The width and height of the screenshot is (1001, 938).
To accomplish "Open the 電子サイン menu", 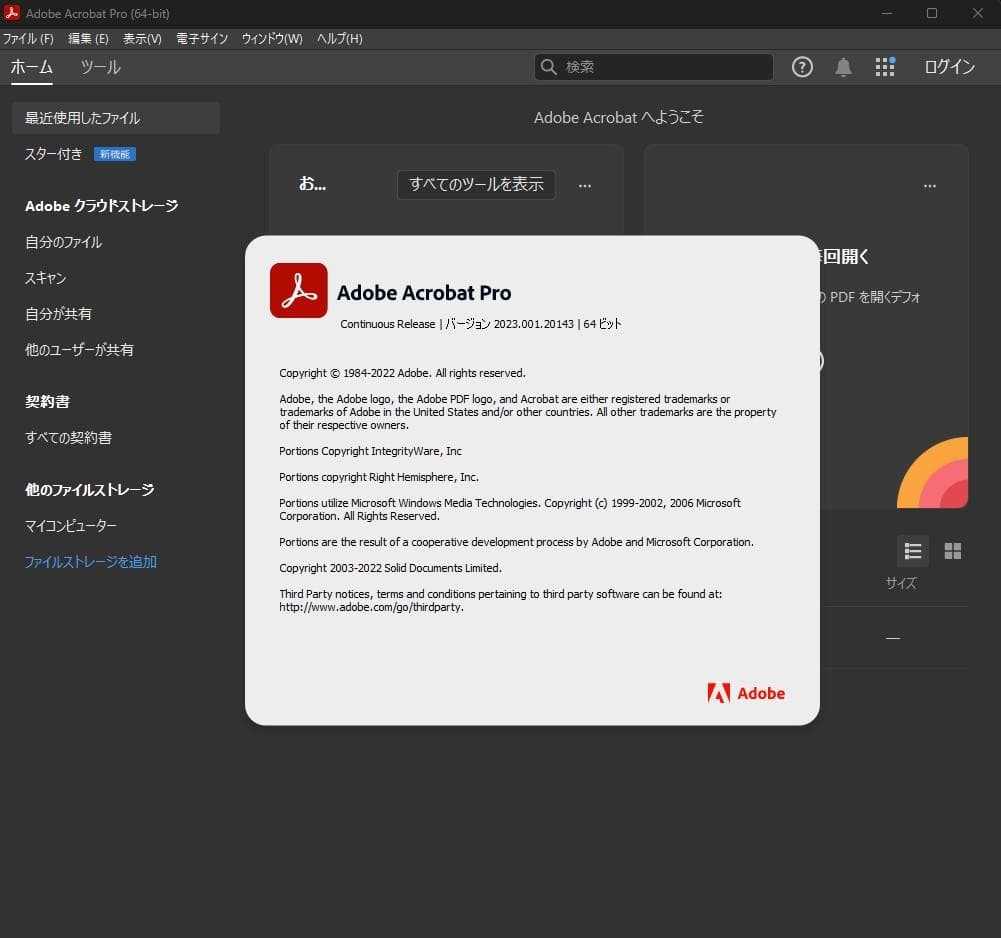I will 201,39.
